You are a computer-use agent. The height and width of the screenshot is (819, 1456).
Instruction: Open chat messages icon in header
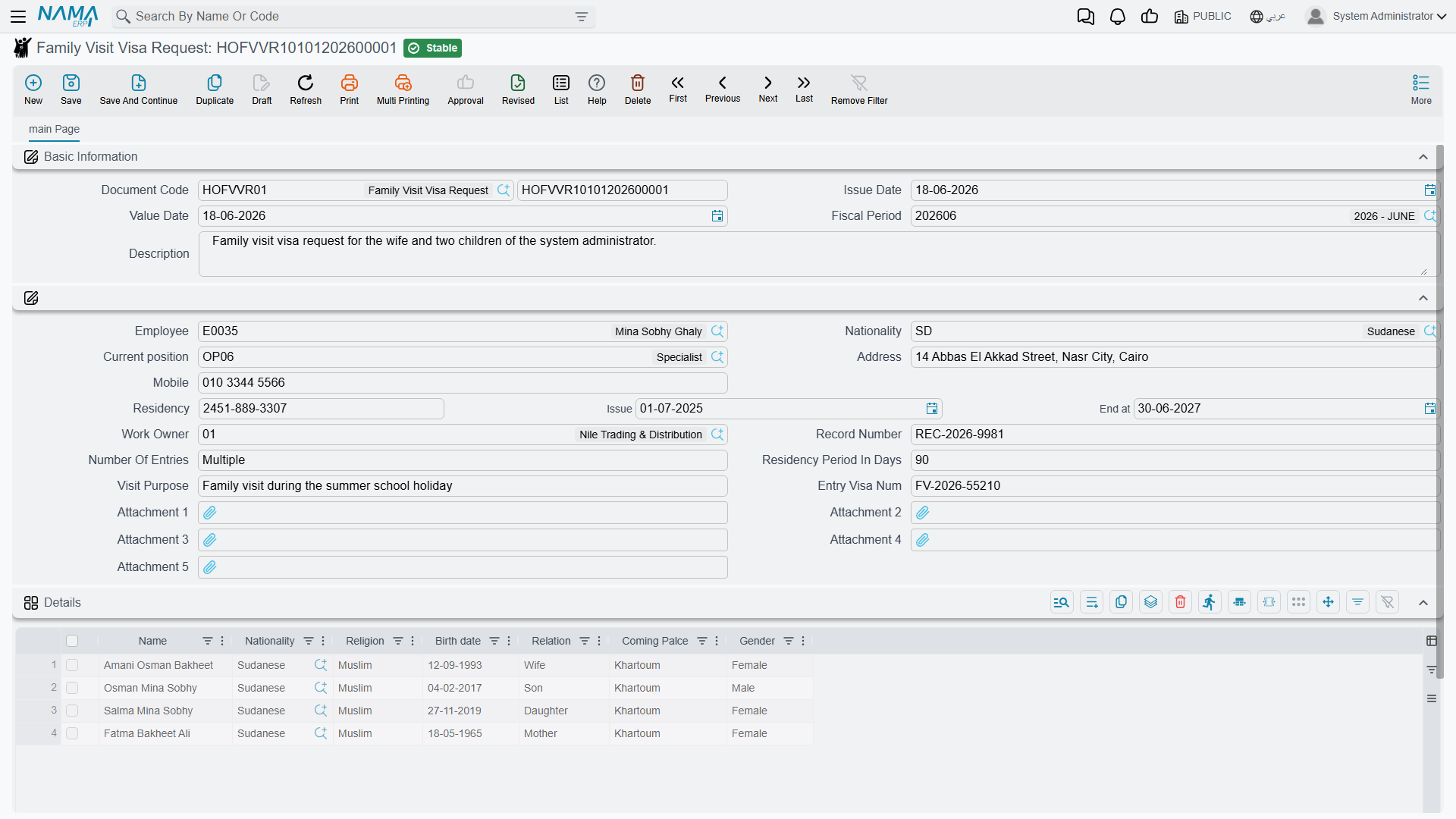pos(1086,17)
